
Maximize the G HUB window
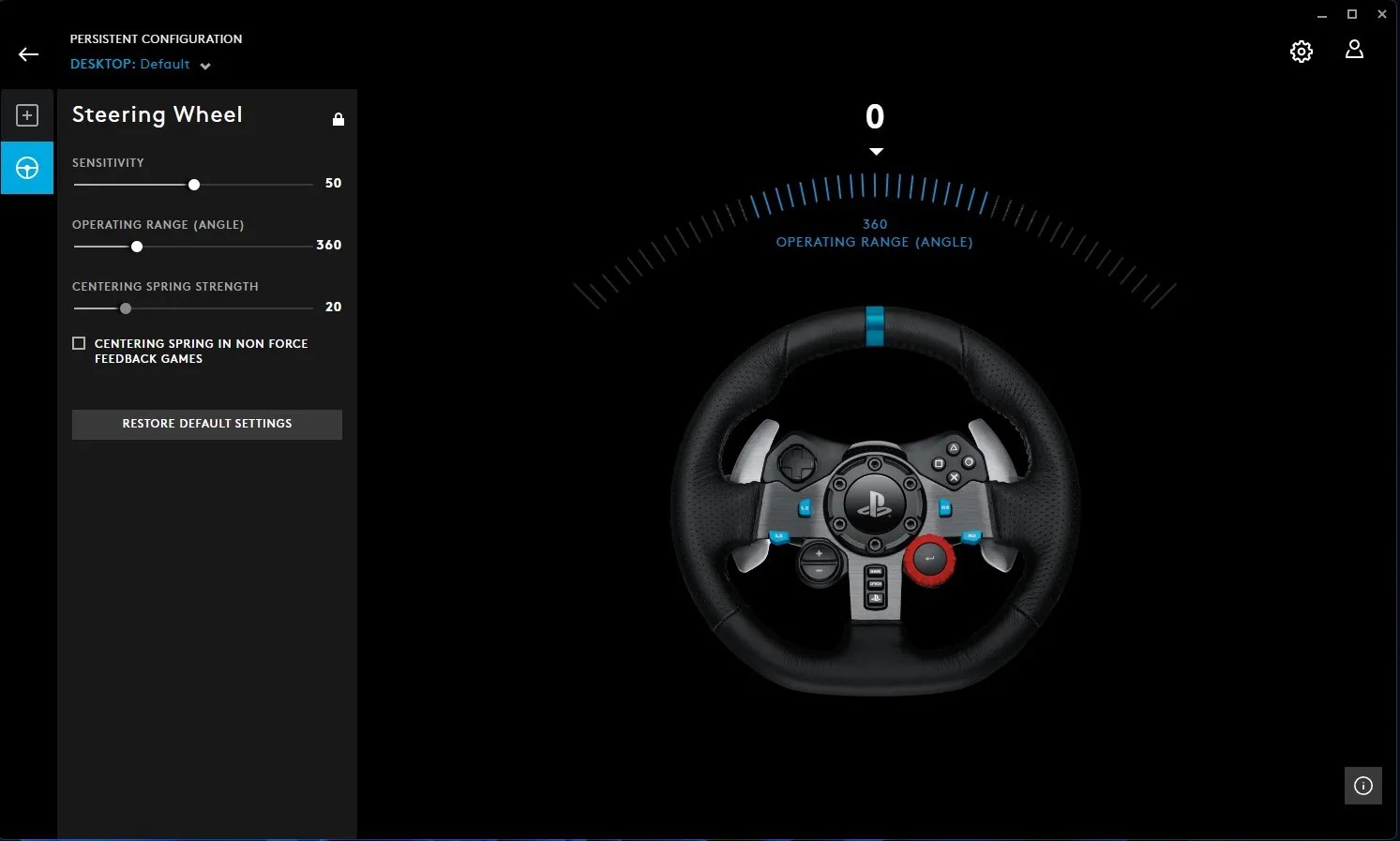(x=1352, y=14)
